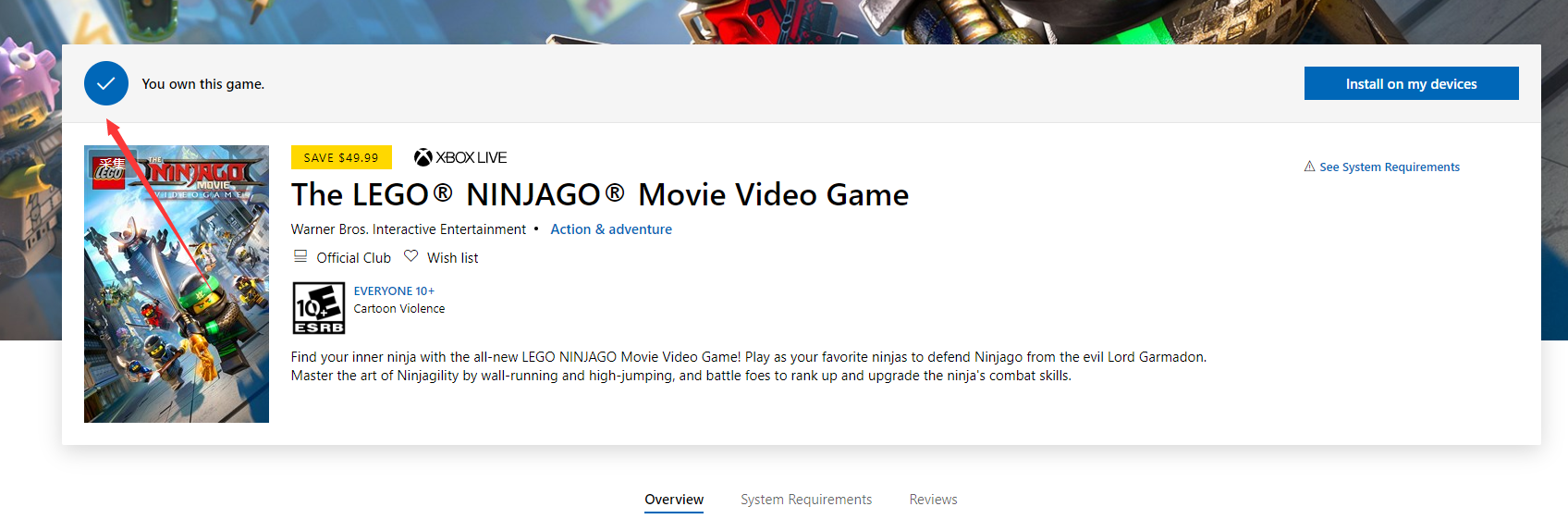The width and height of the screenshot is (1568, 519).
Task: Open See System Requirements link
Action: [x=1390, y=167]
